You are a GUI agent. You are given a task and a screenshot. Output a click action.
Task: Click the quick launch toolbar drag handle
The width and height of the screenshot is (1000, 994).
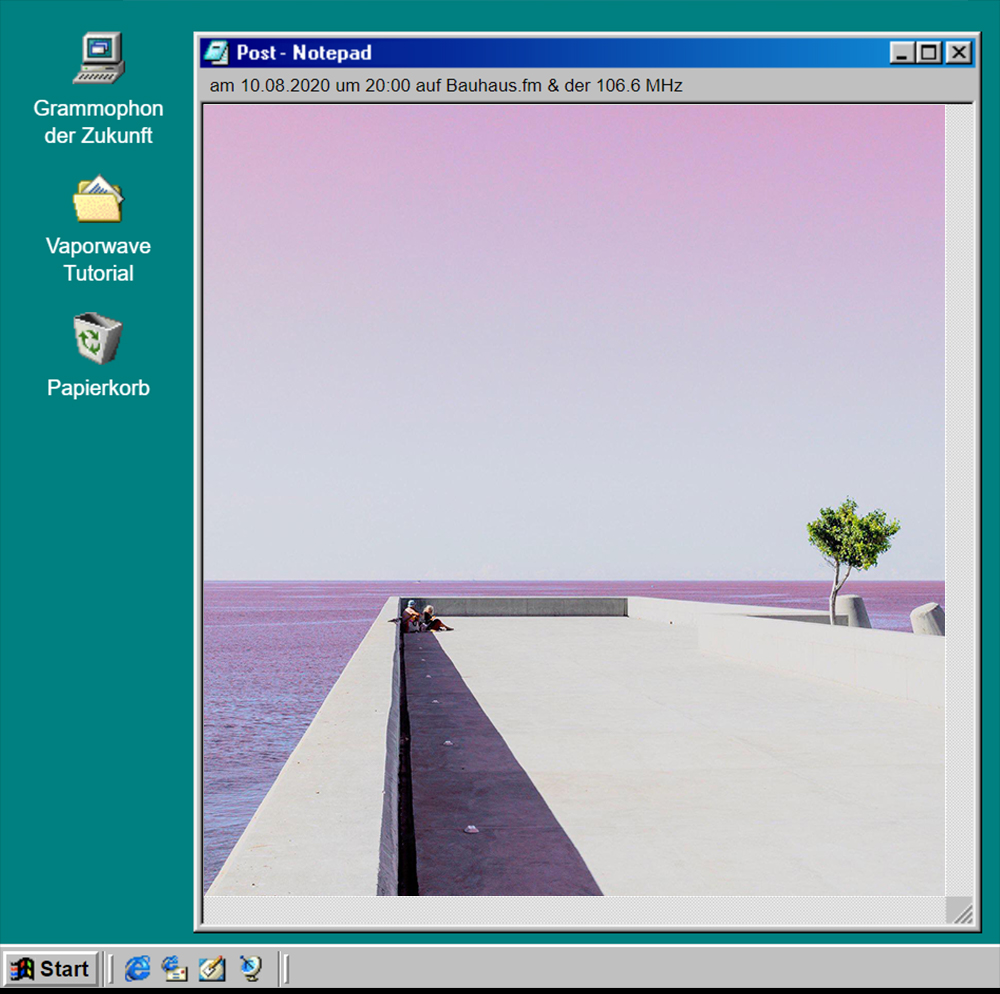pyautogui.click(x=111, y=968)
